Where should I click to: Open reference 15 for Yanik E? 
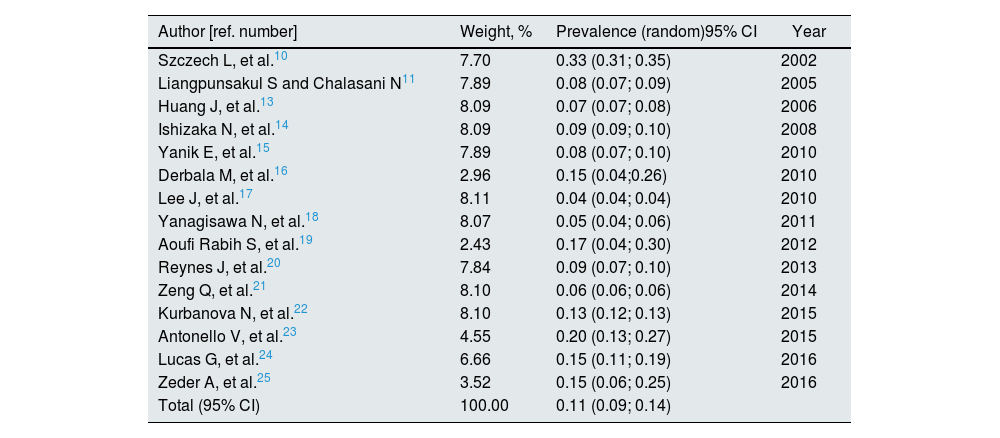click(263, 148)
